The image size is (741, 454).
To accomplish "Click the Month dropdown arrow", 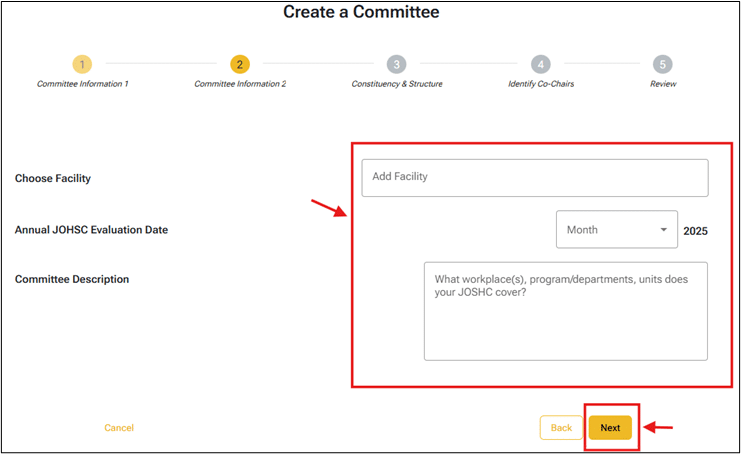I will point(663,230).
